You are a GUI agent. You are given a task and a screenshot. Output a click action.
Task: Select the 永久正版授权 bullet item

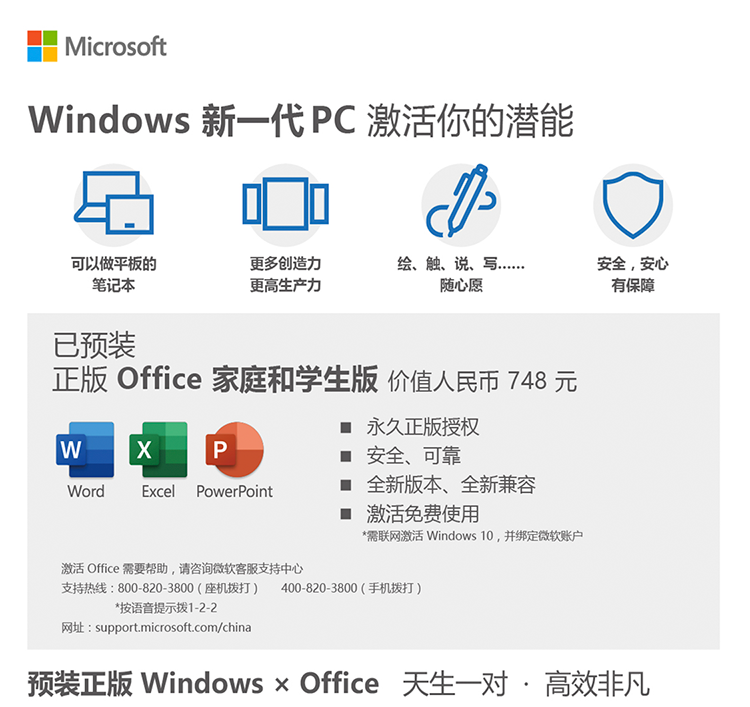point(410,427)
